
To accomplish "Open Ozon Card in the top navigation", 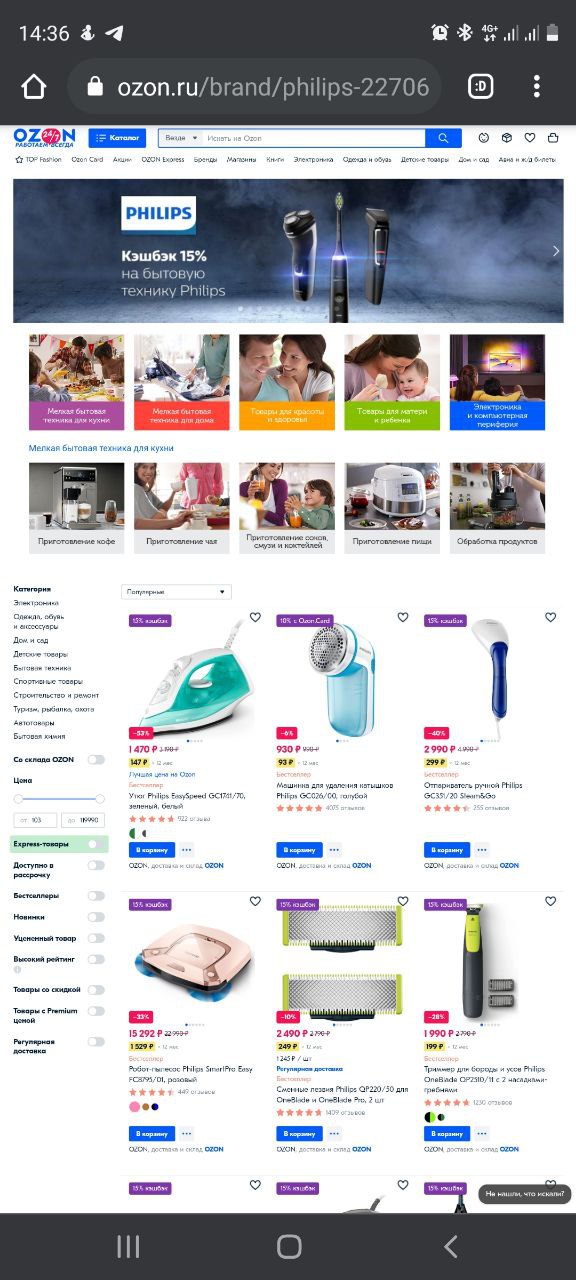I will click(x=87, y=160).
